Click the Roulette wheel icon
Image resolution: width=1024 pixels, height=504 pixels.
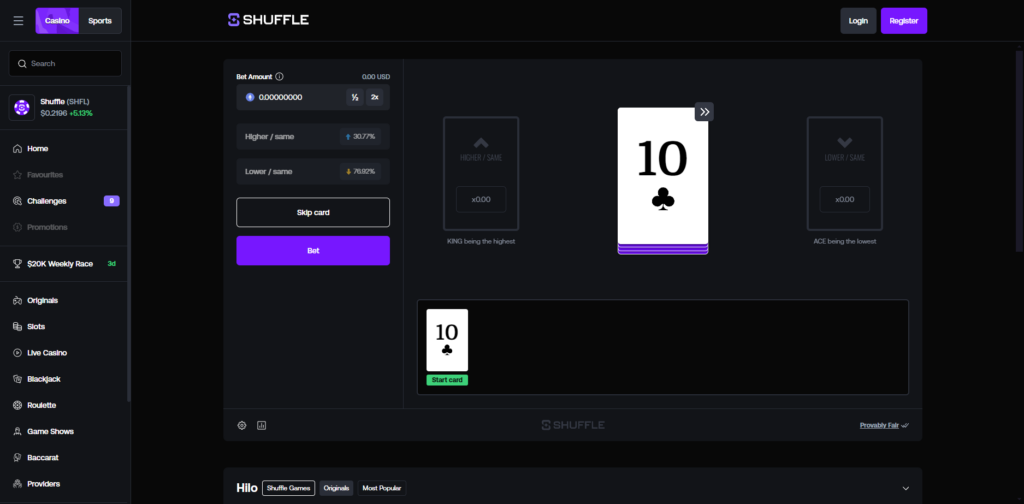[18, 405]
